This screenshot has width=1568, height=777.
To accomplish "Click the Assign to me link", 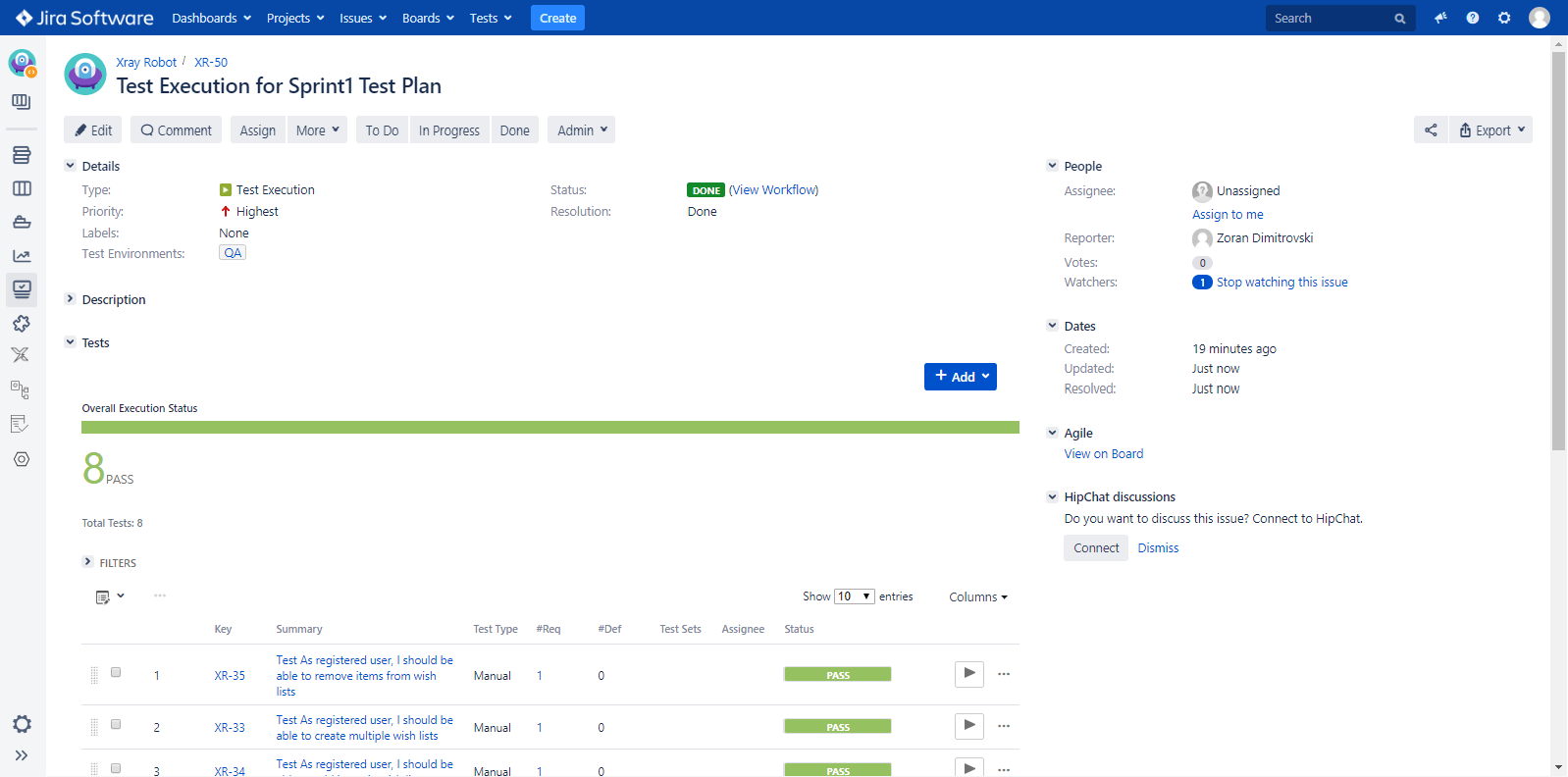I will point(1228,214).
